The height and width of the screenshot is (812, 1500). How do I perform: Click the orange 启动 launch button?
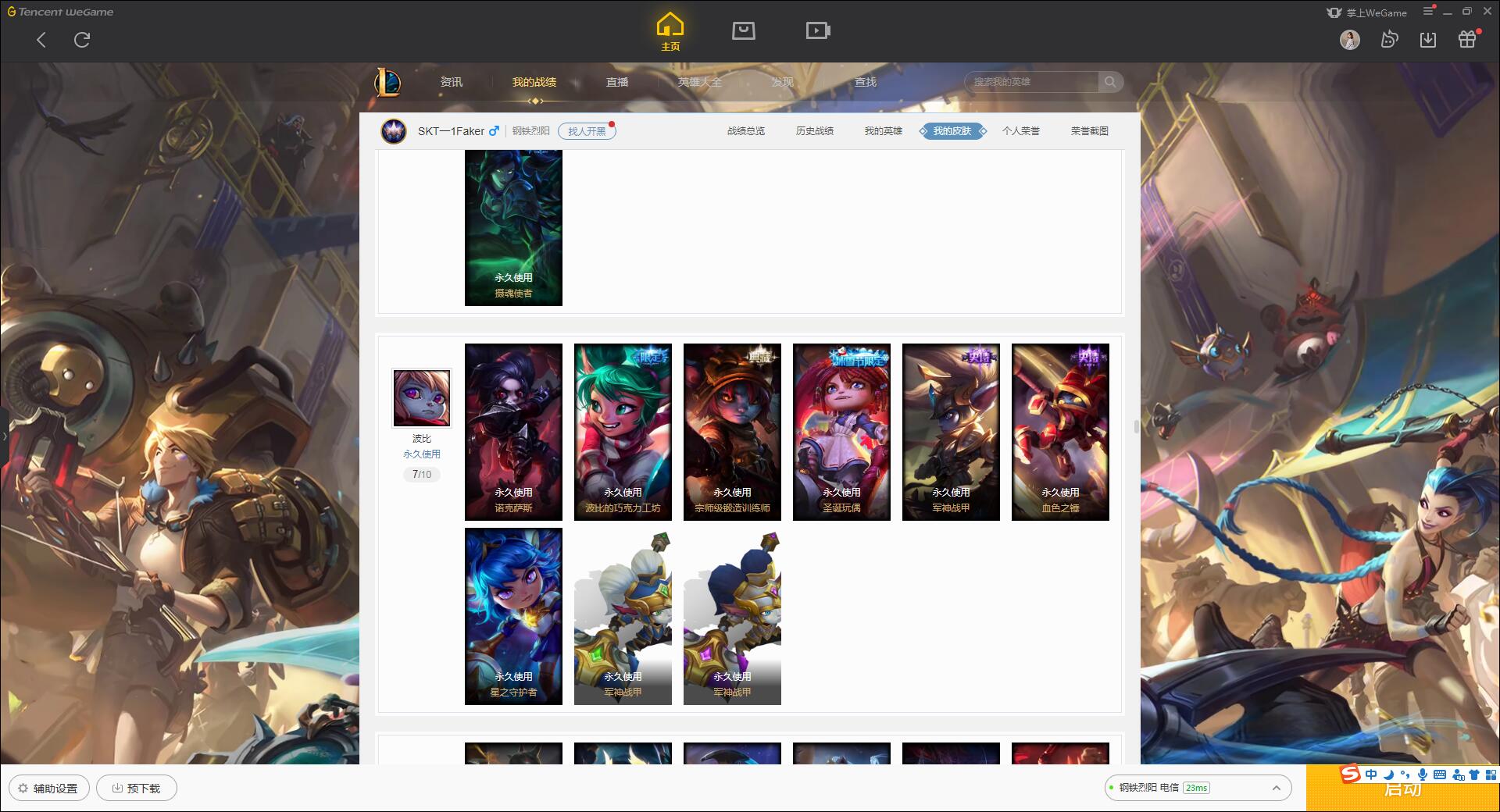pos(1402,789)
